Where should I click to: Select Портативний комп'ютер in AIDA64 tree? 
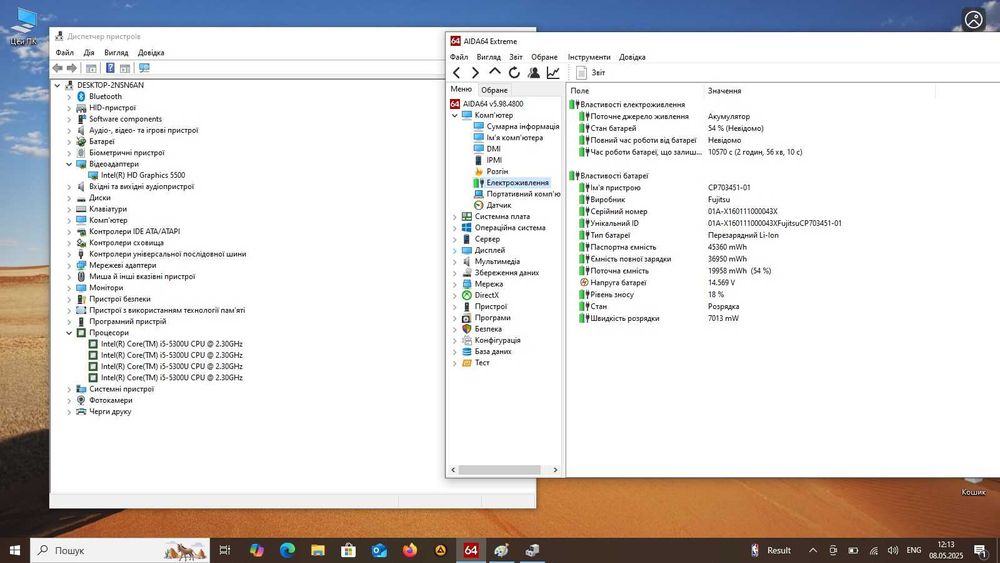coord(523,194)
